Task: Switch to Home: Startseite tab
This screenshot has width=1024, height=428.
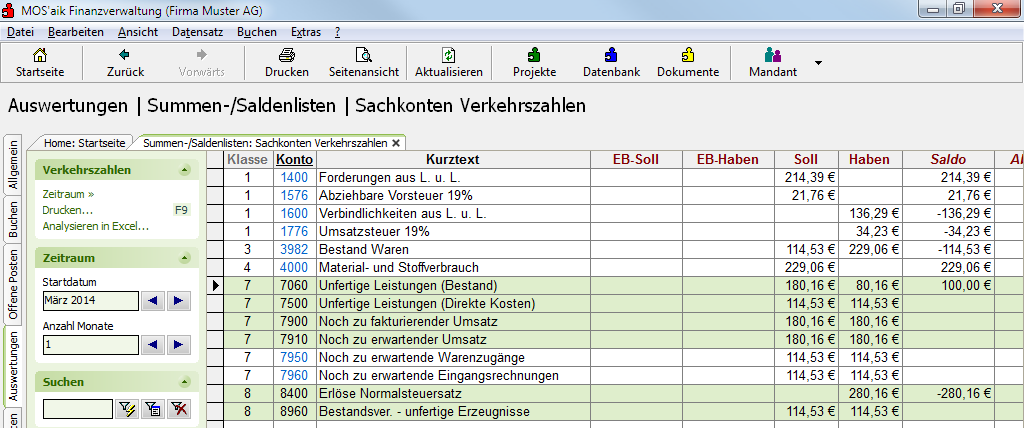Action: click(x=83, y=142)
